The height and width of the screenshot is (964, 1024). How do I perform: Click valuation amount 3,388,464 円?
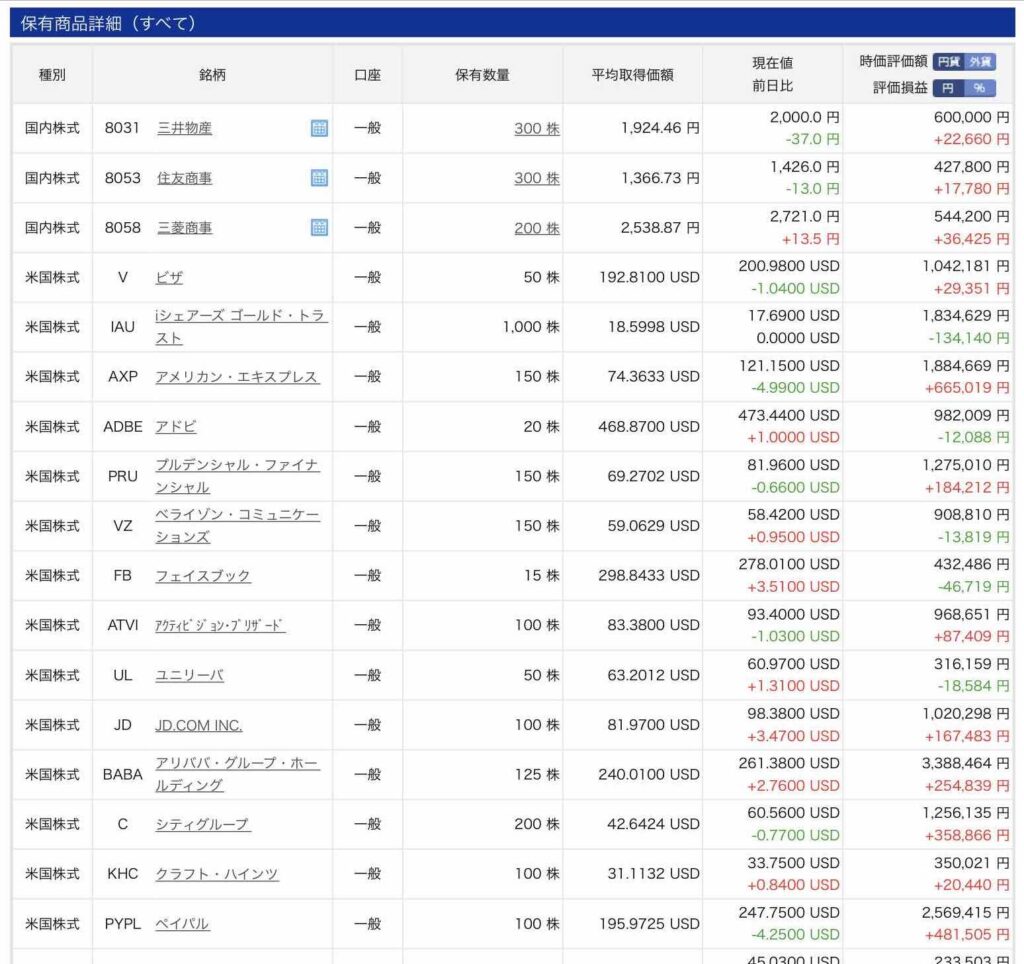tap(966, 763)
